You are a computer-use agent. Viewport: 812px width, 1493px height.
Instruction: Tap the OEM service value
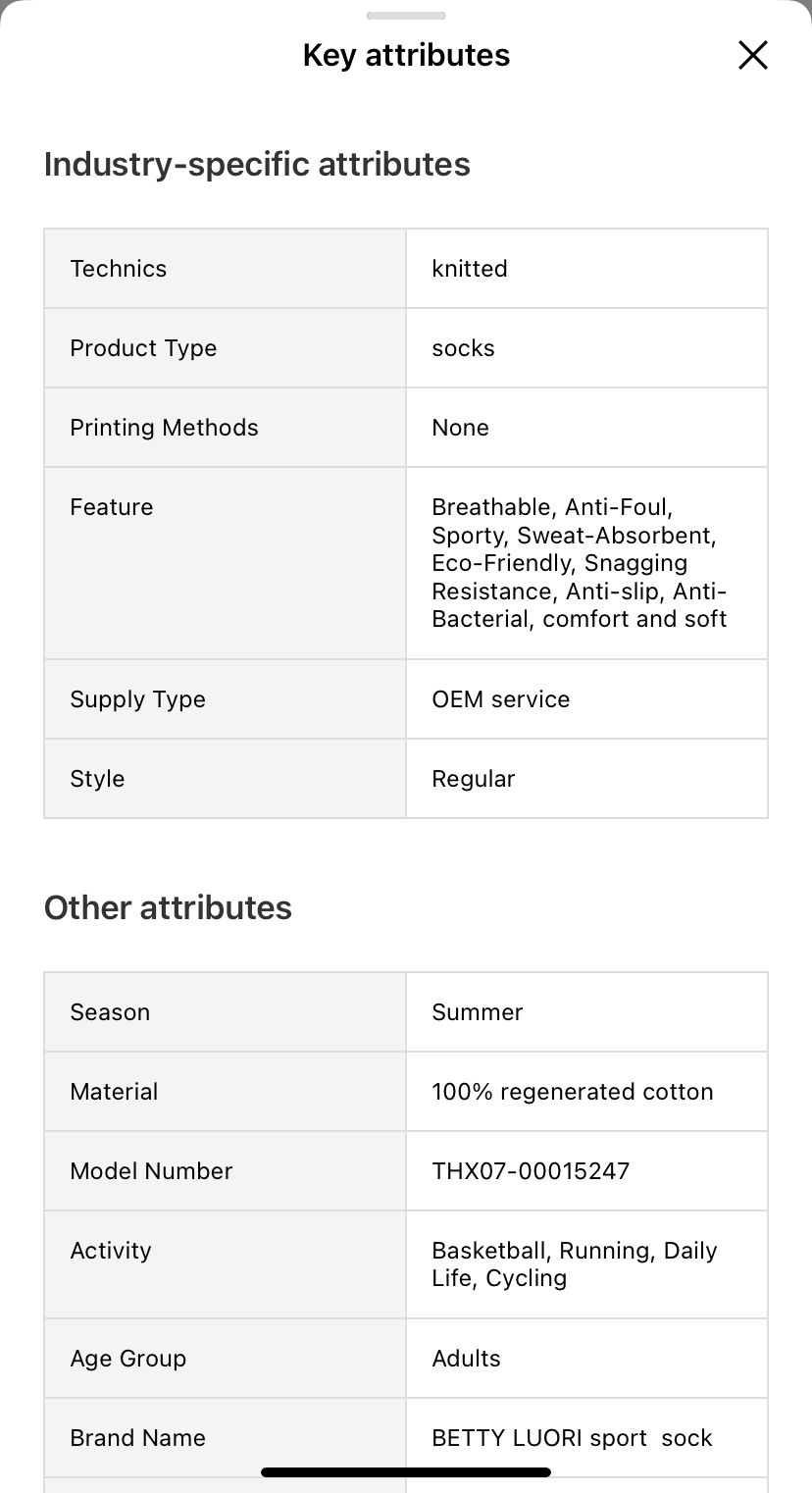[500, 699]
